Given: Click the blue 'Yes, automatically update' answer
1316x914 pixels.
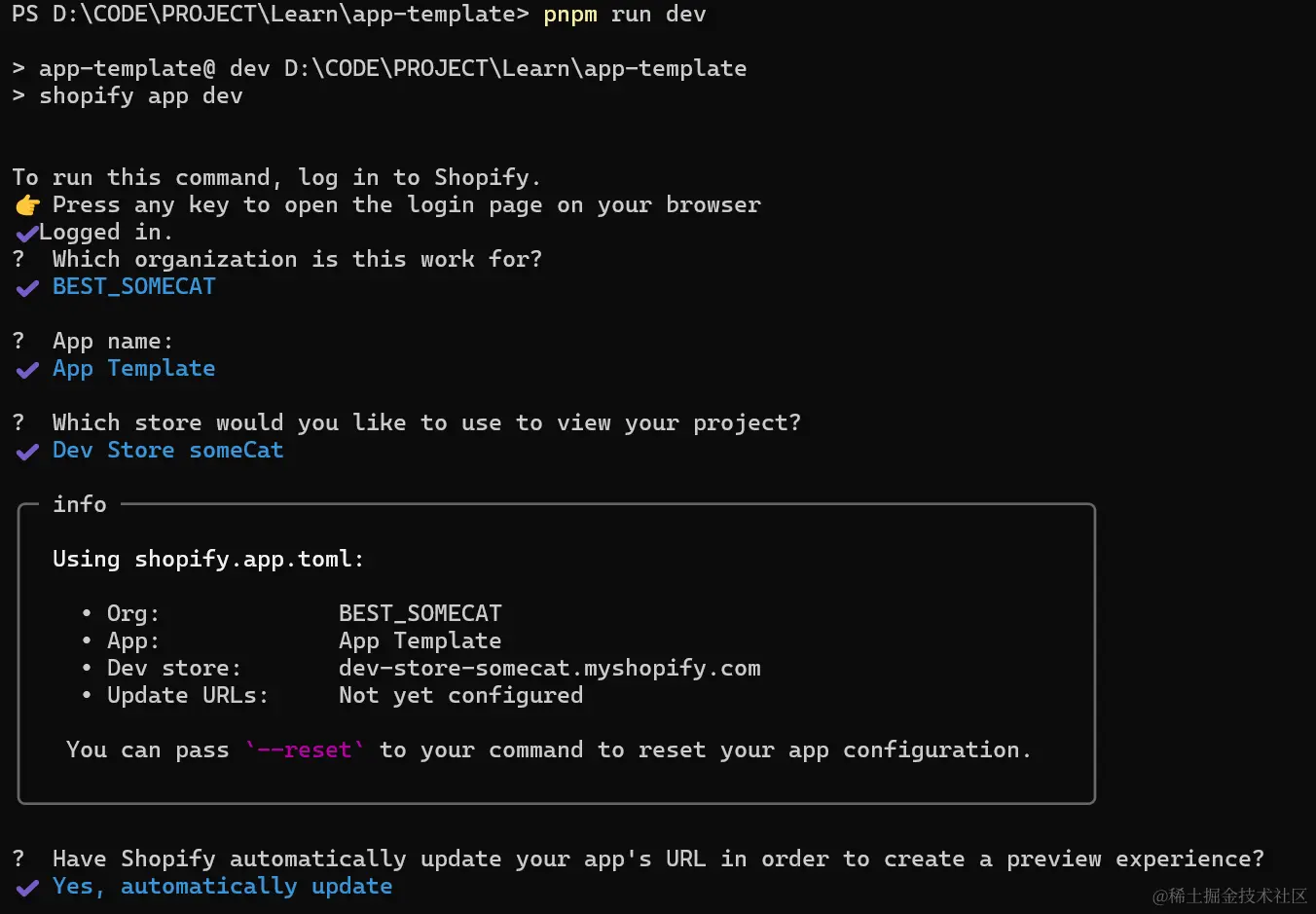Looking at the screenshot, I should click(x=223, y=887).
